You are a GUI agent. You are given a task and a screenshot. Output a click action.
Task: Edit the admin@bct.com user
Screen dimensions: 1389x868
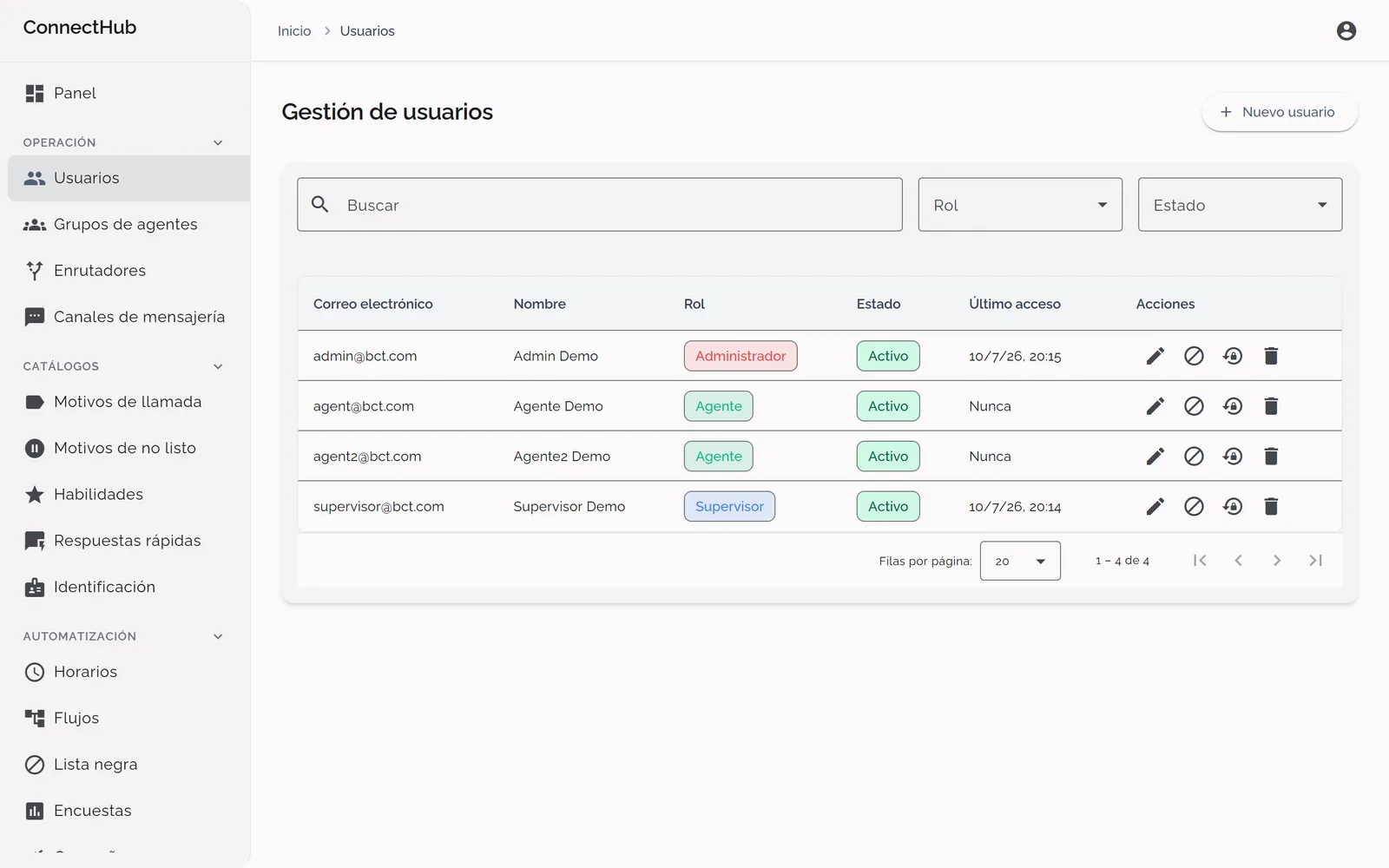[x=1155, y=356]
